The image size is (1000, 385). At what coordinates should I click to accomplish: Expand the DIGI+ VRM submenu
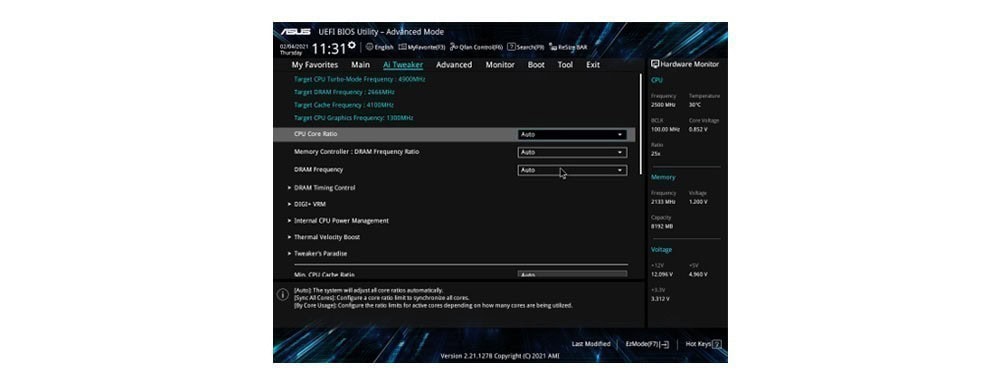click(307, 205)
